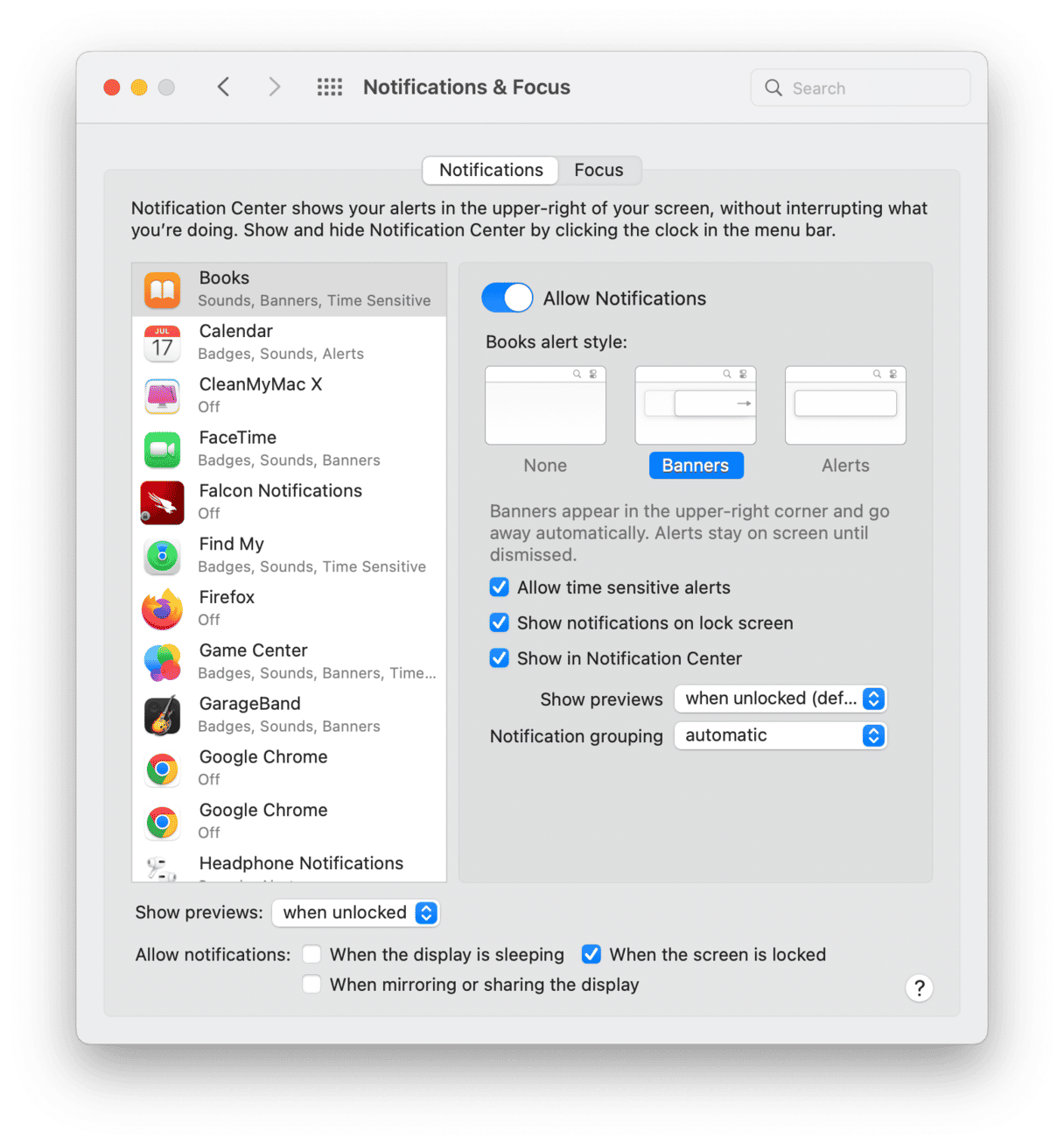Go back with the left chevron
This screenshot has width=1064, height=1145.
point(224,87)
